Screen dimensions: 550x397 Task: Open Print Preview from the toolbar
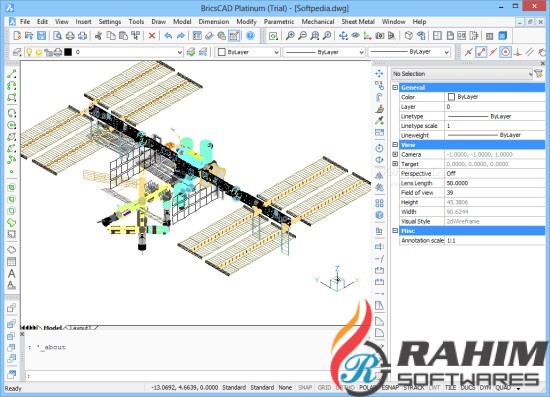coord(58,35)
